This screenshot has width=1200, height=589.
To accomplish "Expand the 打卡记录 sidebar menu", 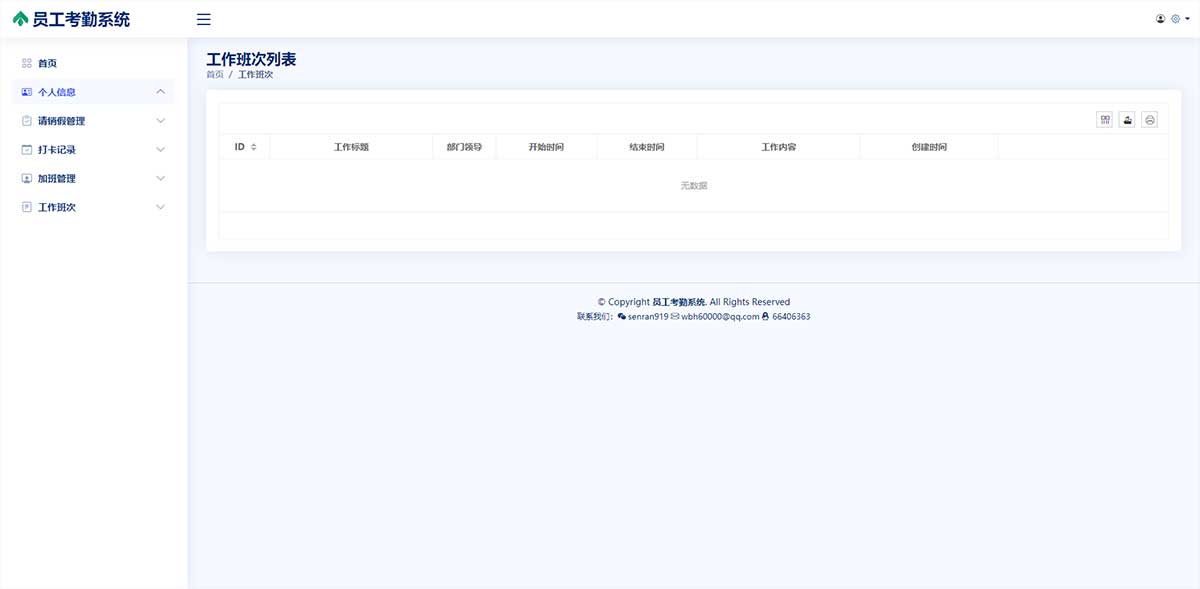I will [x=161, y=150].
